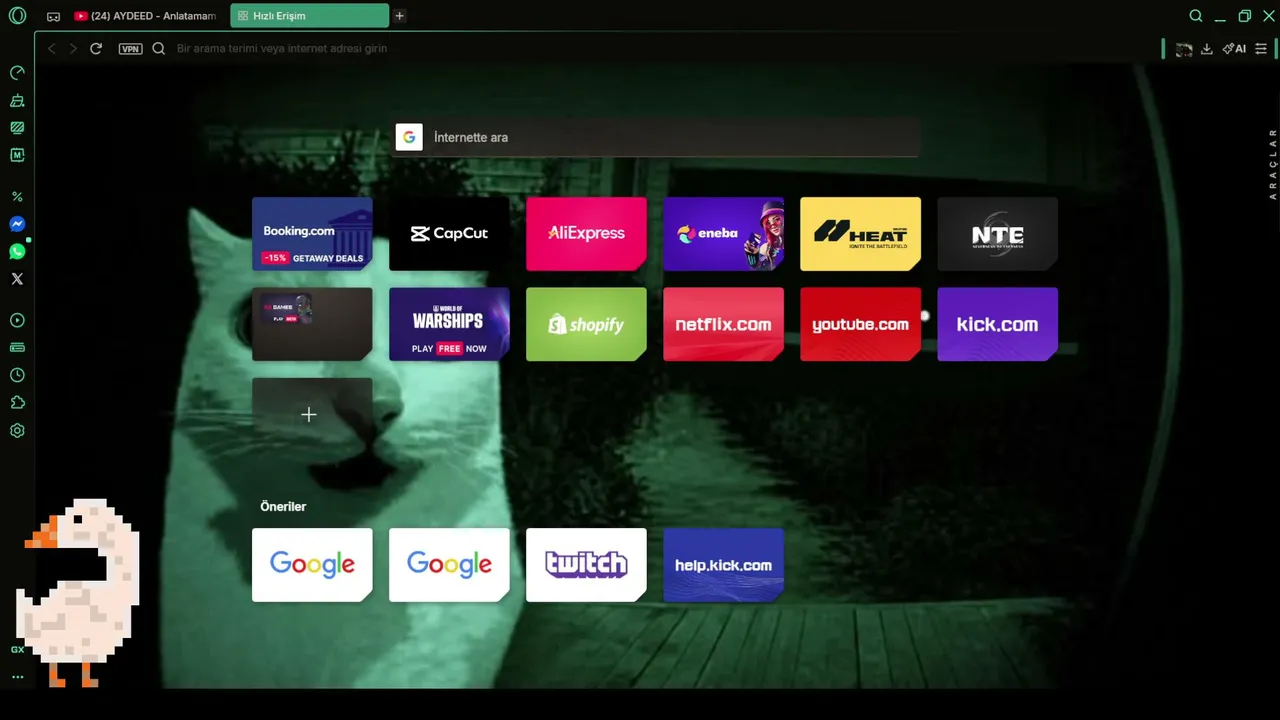
Task: Open the NTE speed dial tile
Action: pos(997,233)
